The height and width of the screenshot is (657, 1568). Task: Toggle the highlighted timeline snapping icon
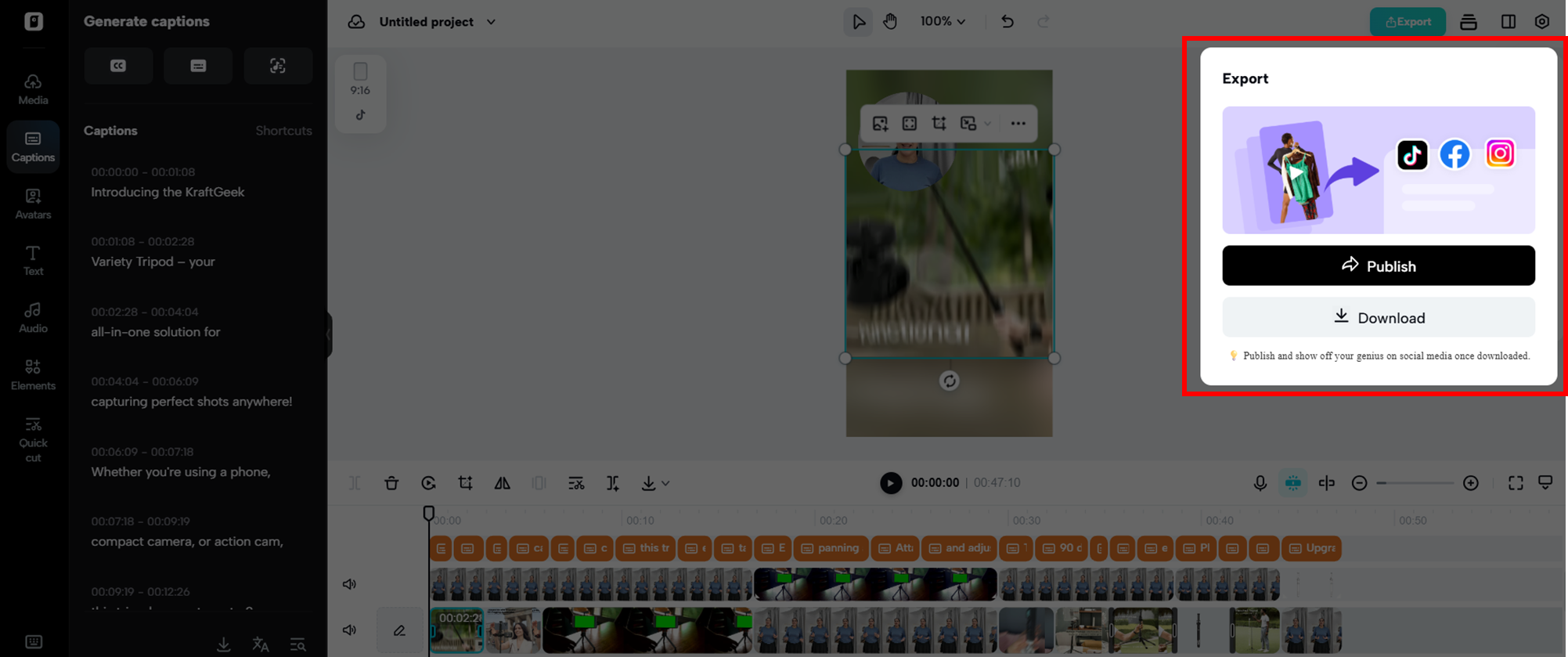1292,483
